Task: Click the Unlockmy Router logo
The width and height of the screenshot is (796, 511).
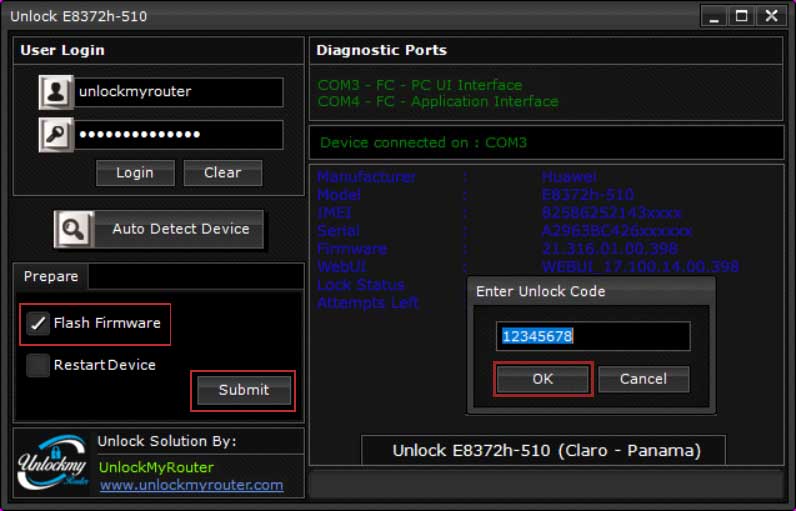Action: click(53, 461)
